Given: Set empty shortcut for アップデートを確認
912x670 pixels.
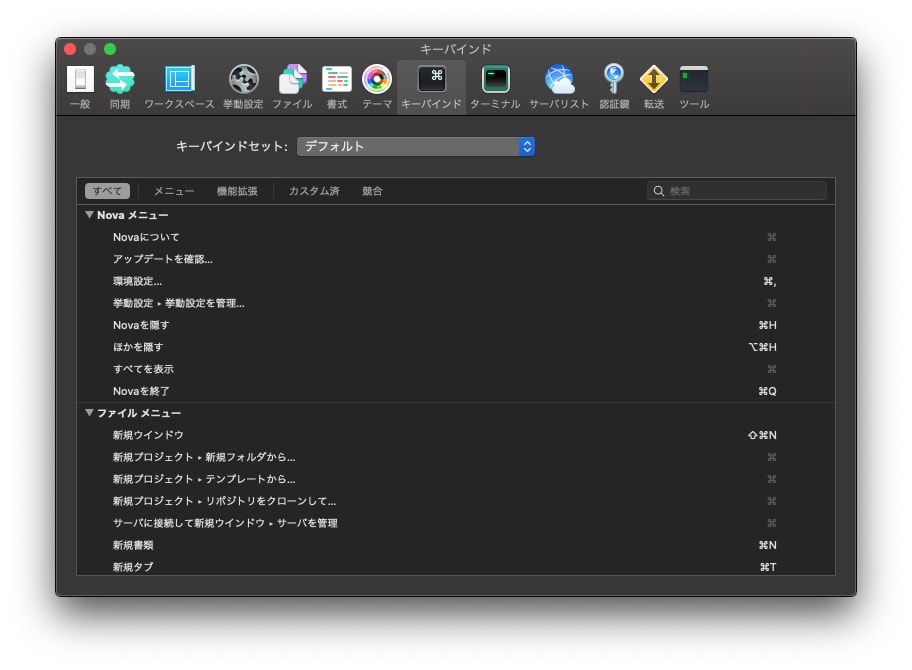Looking at the screenshot, I should click(771, 259).
